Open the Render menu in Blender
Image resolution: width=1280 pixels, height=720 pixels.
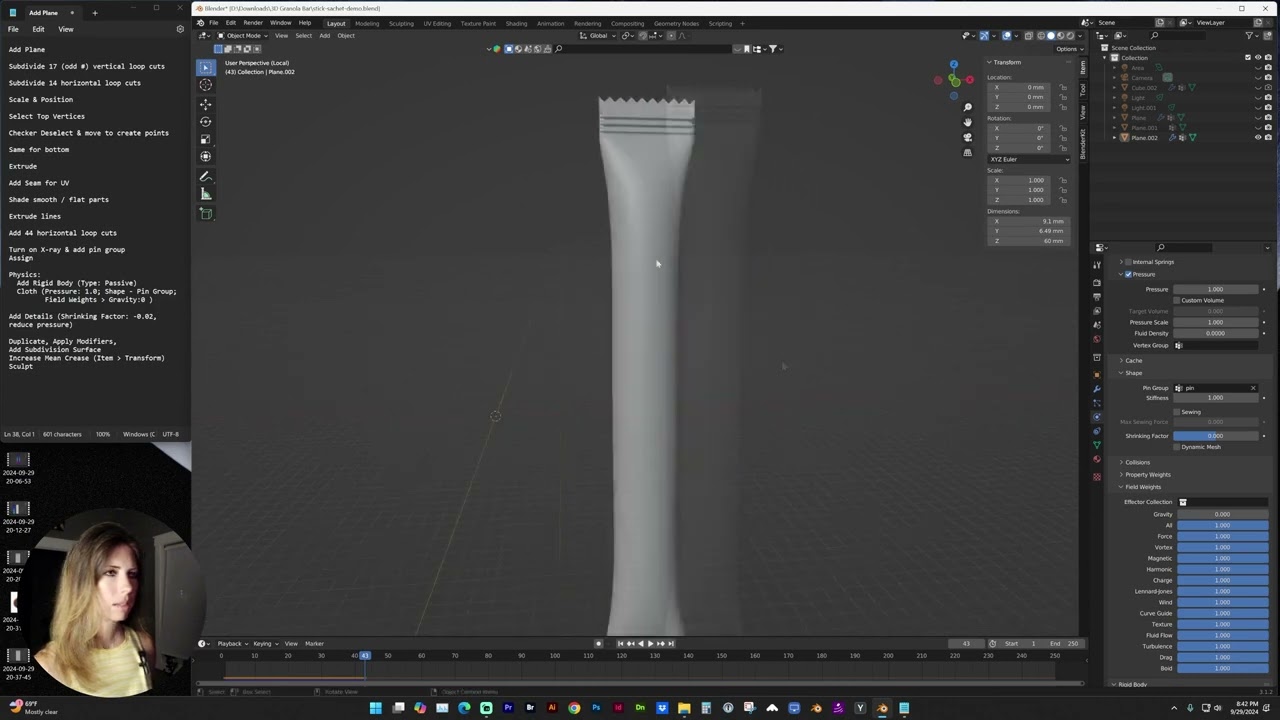(253, 22)
